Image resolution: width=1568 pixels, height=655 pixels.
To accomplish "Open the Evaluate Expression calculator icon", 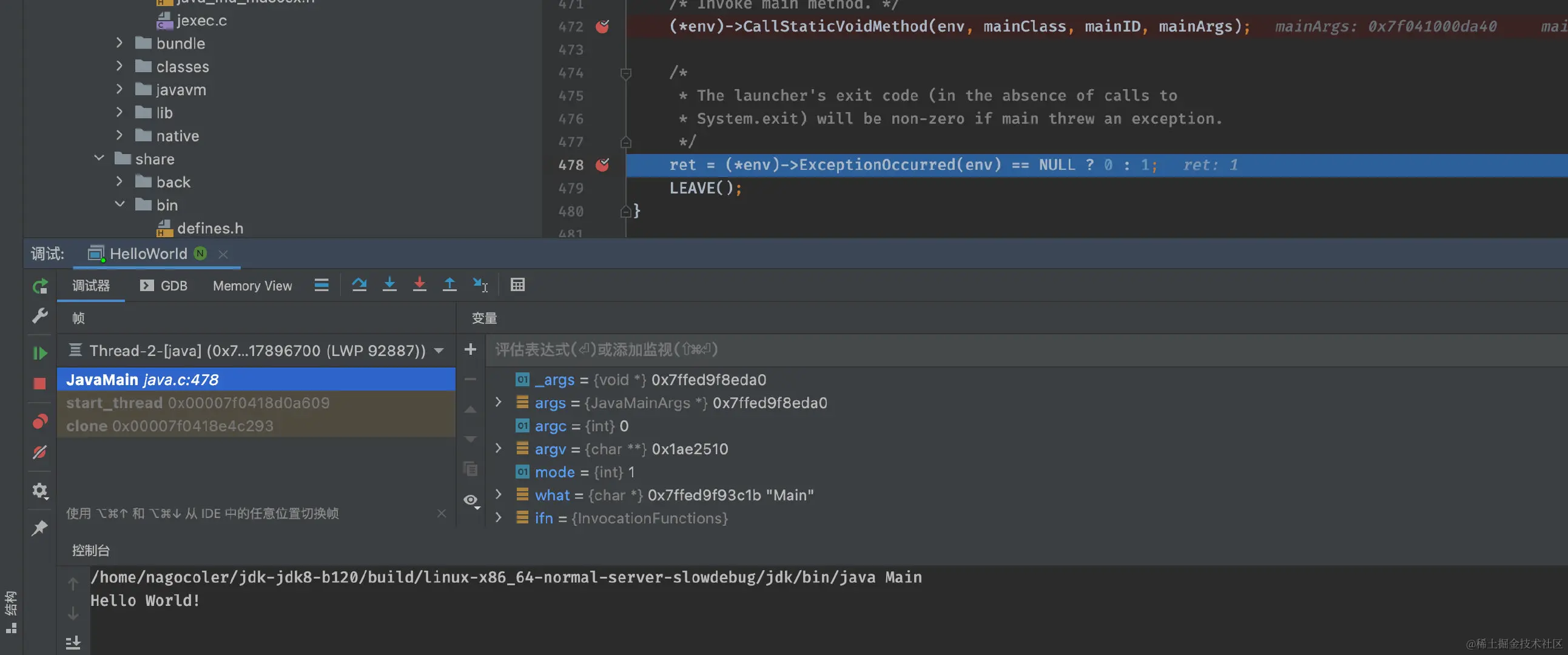I will (517, 285).
